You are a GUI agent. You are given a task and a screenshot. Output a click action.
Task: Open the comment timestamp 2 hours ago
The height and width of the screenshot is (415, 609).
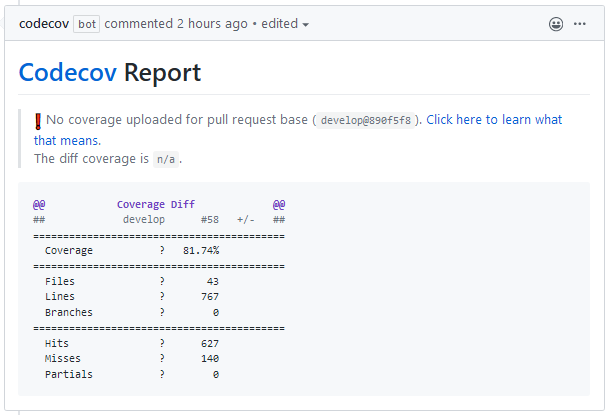coord(212,24)
